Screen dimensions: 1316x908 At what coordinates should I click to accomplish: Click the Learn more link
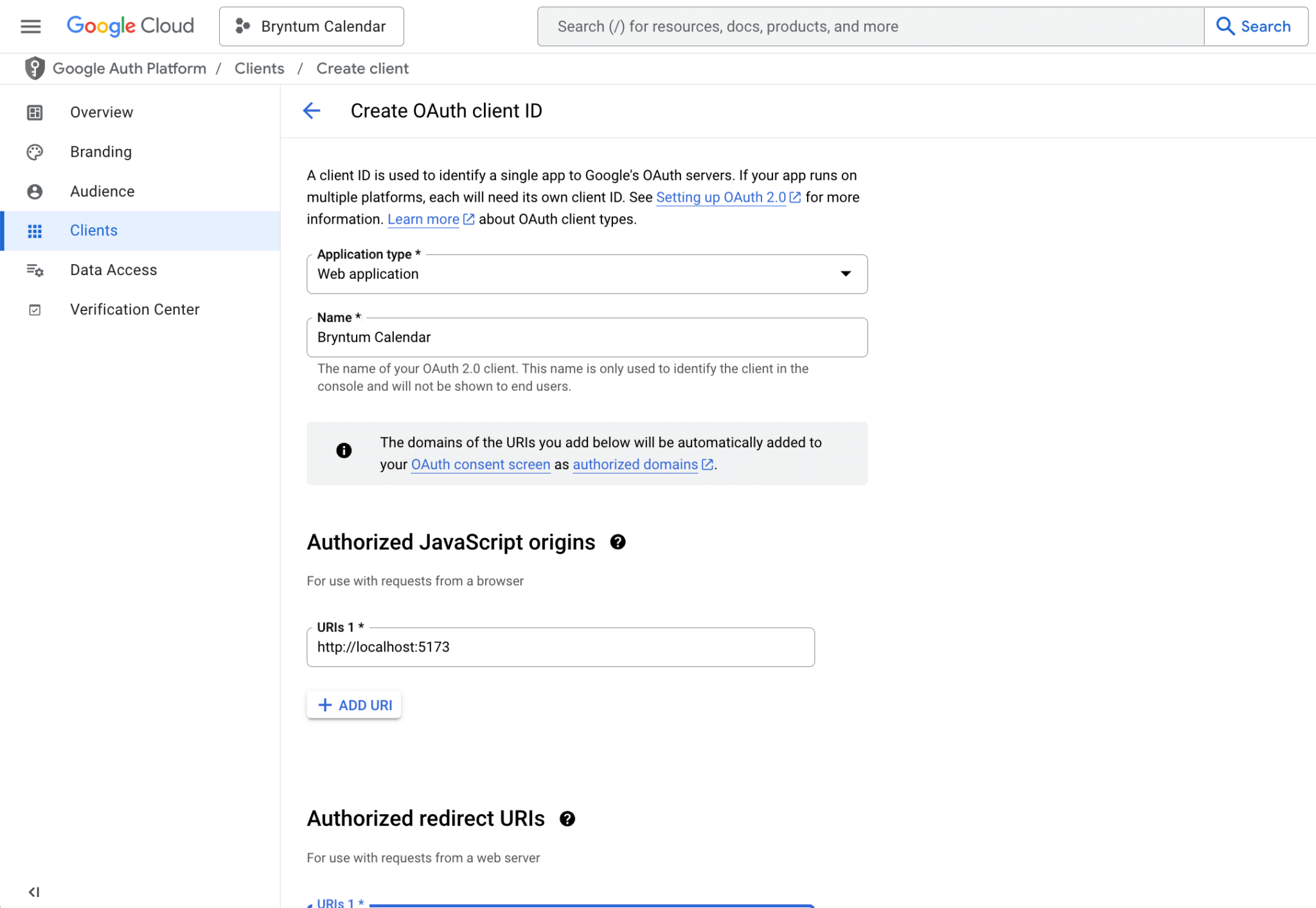[423, 219]
